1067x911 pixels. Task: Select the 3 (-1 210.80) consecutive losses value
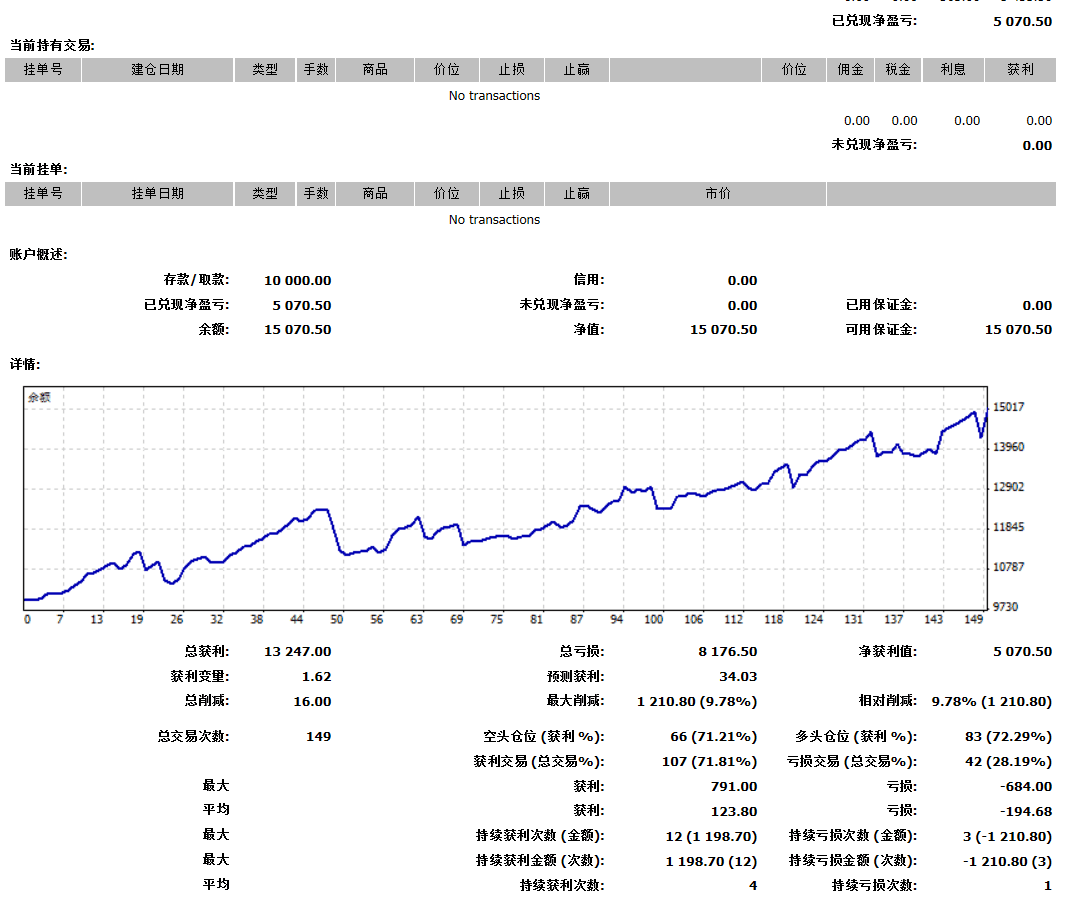point(1007,836)
